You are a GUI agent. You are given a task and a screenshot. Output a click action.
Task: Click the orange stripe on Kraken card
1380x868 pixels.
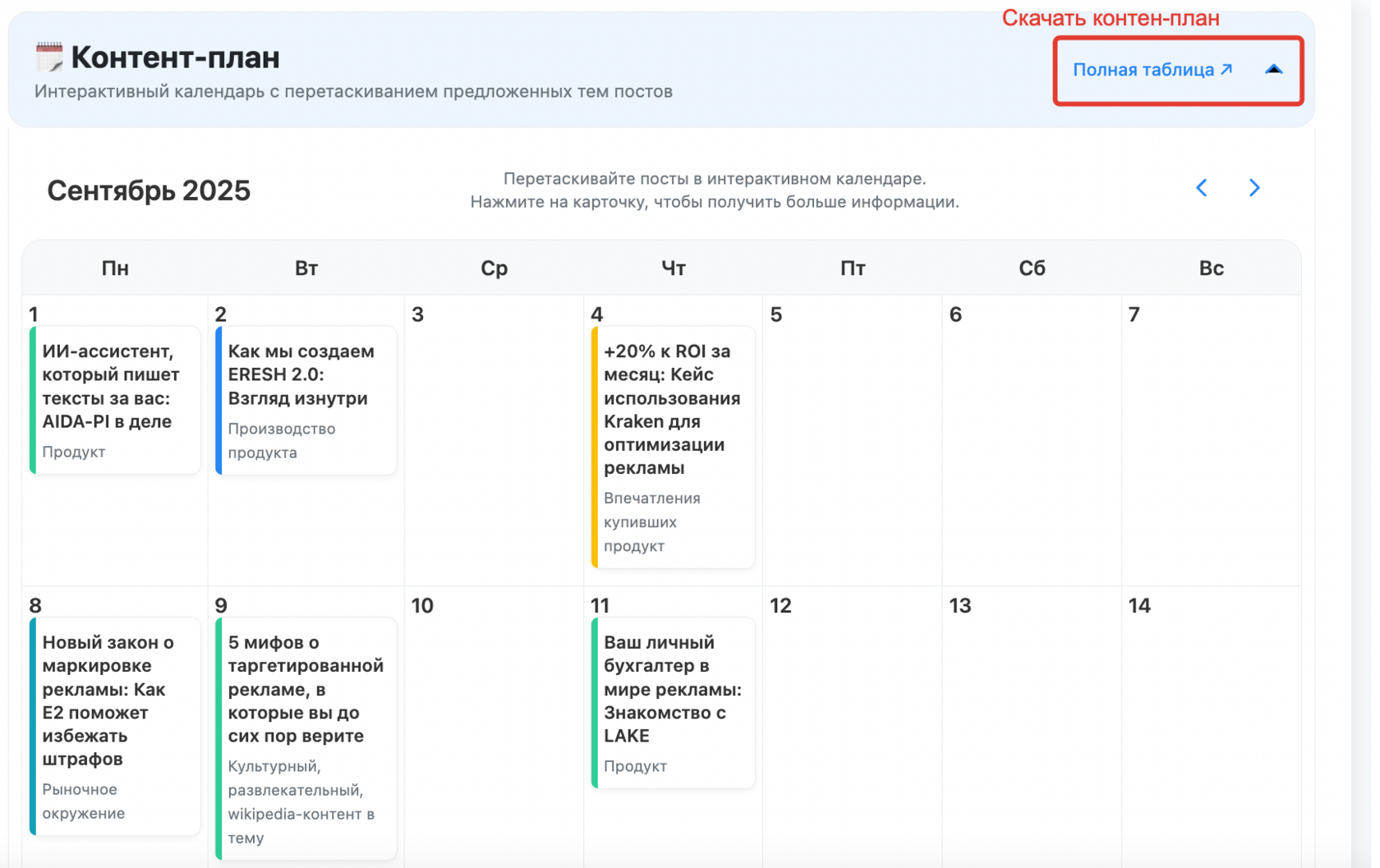pos(595,447)
